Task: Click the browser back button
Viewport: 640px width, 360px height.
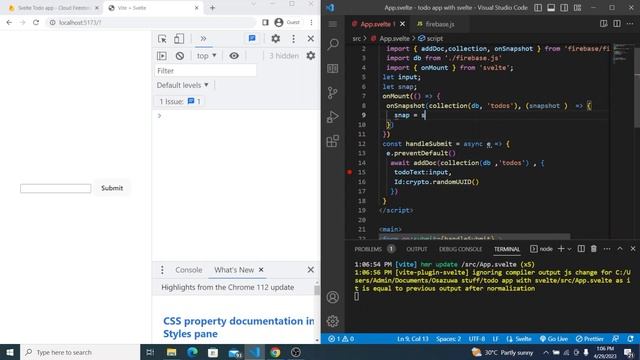Action: [x=9, y=22]
